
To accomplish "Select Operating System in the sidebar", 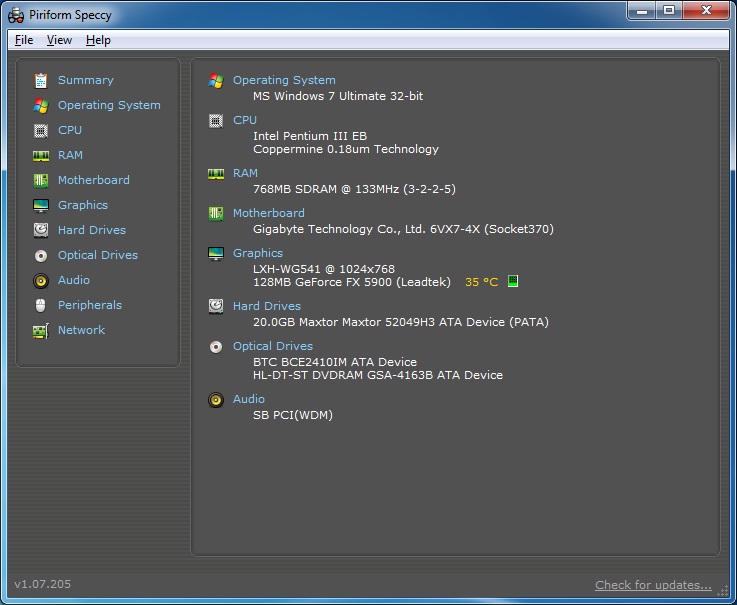I will (x=109, y=105).
